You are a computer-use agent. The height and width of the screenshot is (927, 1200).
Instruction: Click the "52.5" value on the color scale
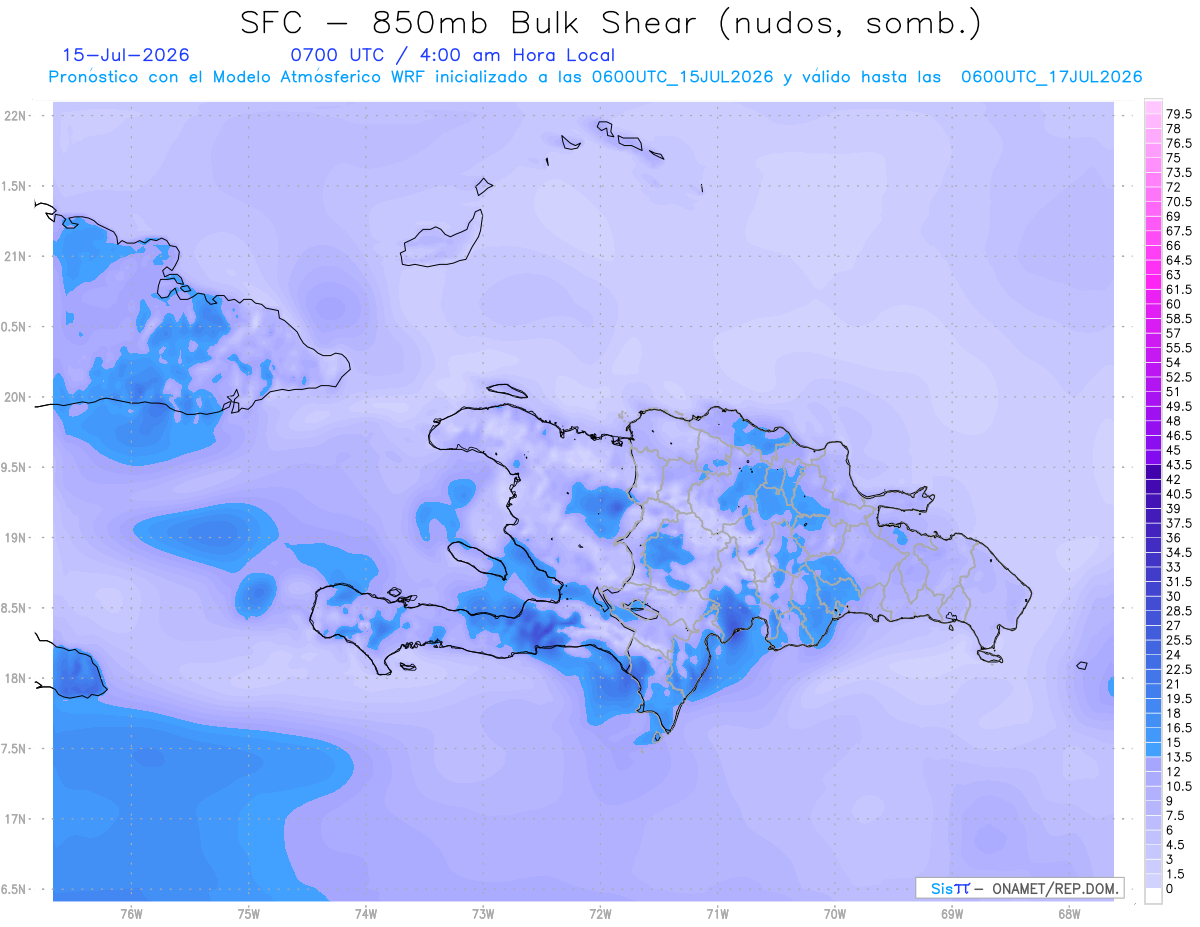[1179, 377]
